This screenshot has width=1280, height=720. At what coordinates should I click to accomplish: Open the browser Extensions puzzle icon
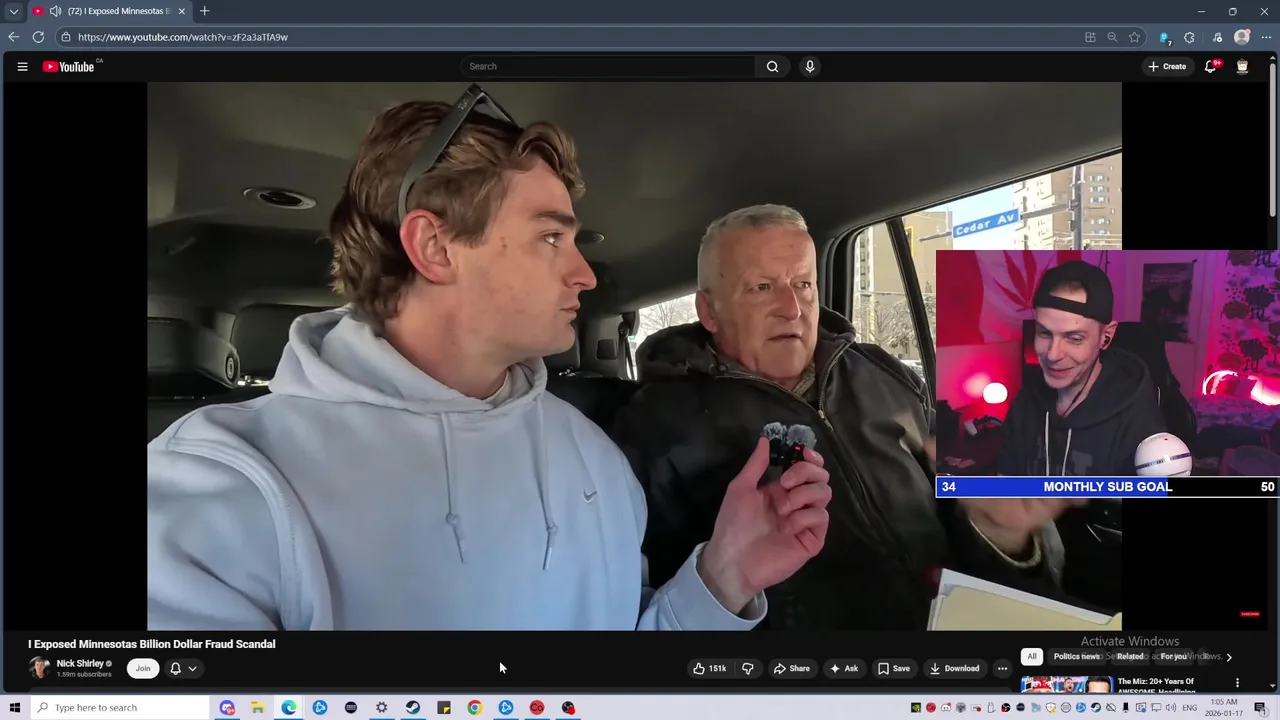[1189, 37]
